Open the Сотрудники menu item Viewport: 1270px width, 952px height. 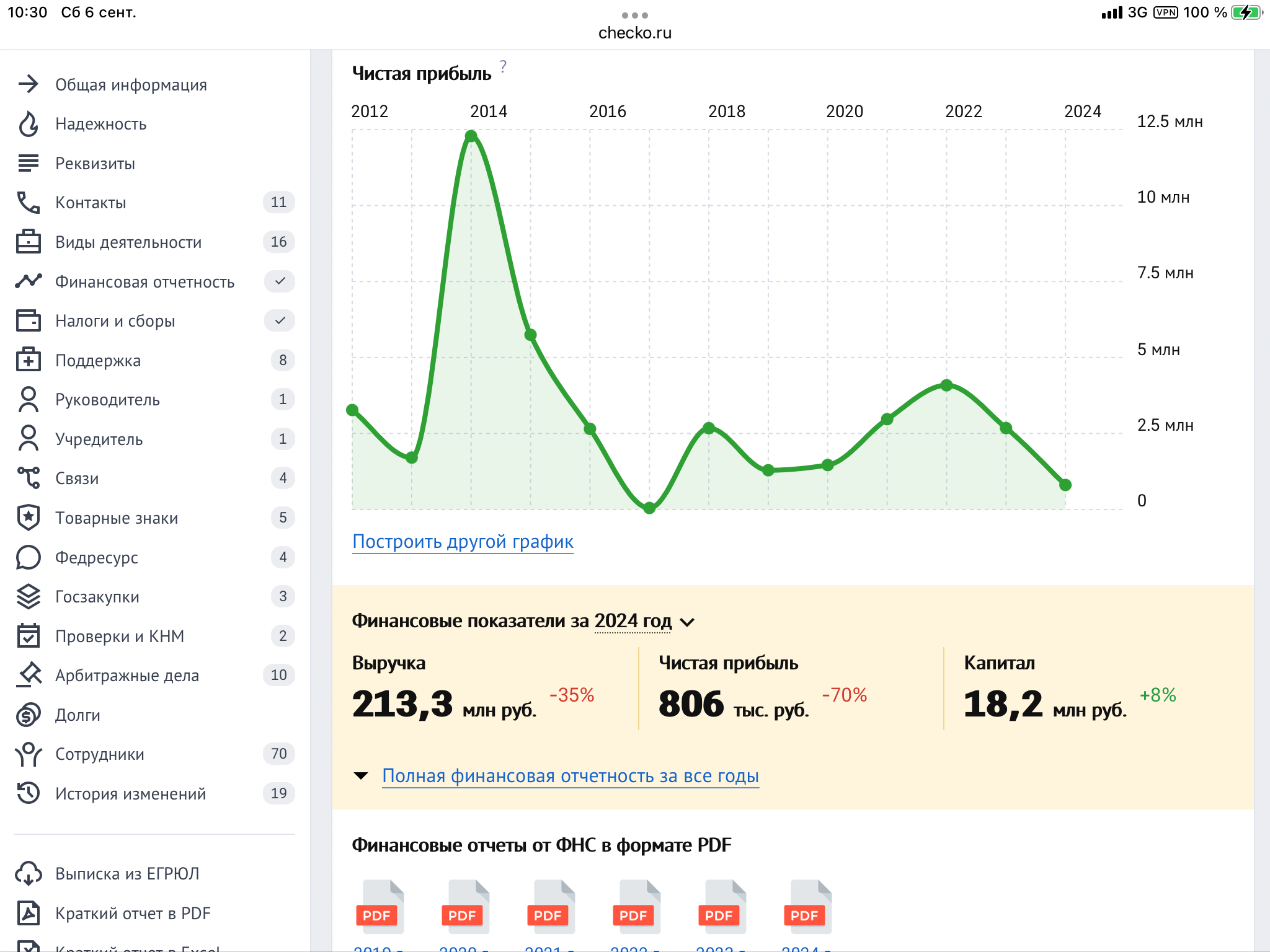[x=99, y=754]
